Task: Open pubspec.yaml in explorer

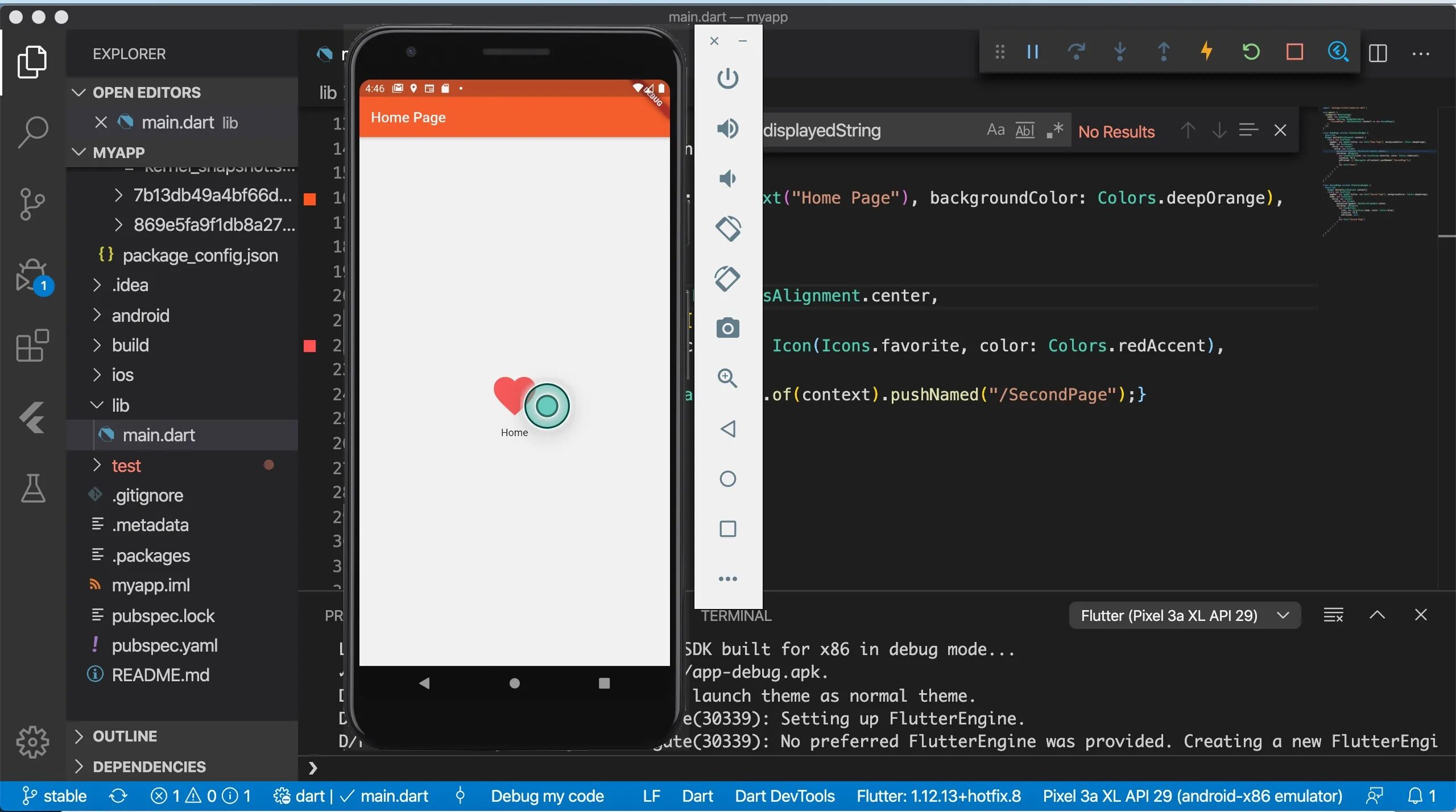Action: [164, 645]
